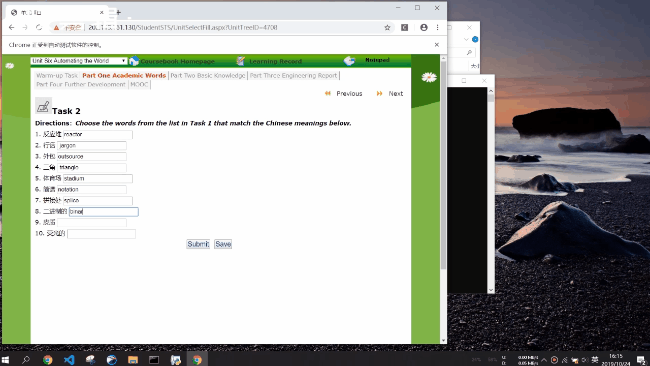The height and width of the screenshot is (366, 650).
Task: Click the daisy flower icon on right
Action: pyautogui.click(x=429, y=77)
